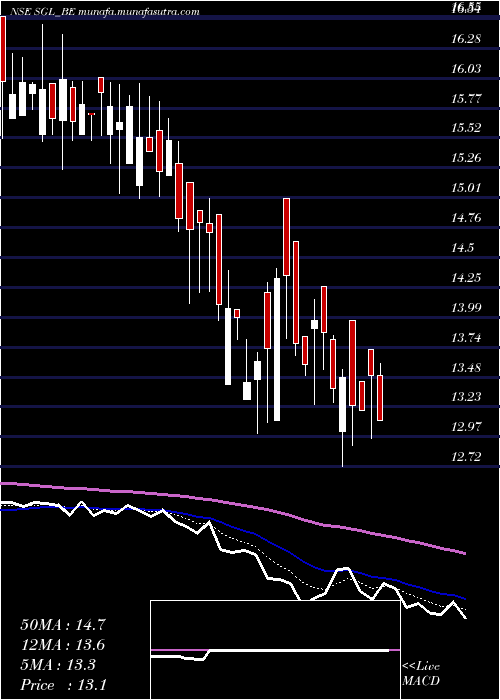Viewport: 500px width, 700px height.
Task: Click the tallest red candle near 15.01
Action: pos(286,237)
